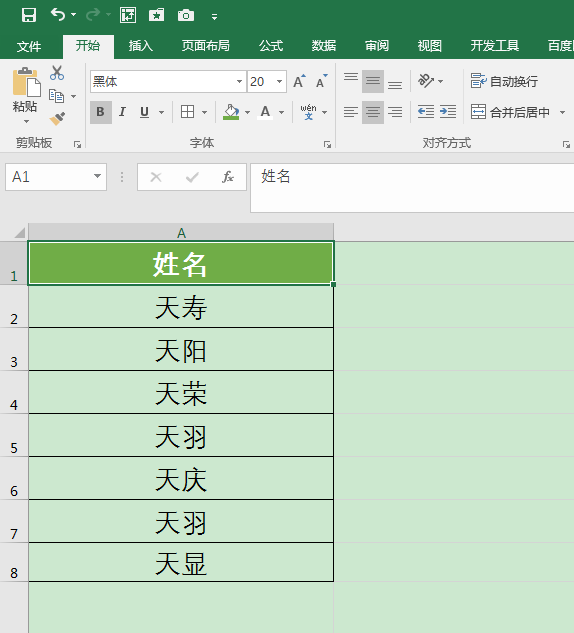The height and width of the screenshot is (633, 574).
Task: Click the 合并后居中 merge button
Action: tap(511, 112)
